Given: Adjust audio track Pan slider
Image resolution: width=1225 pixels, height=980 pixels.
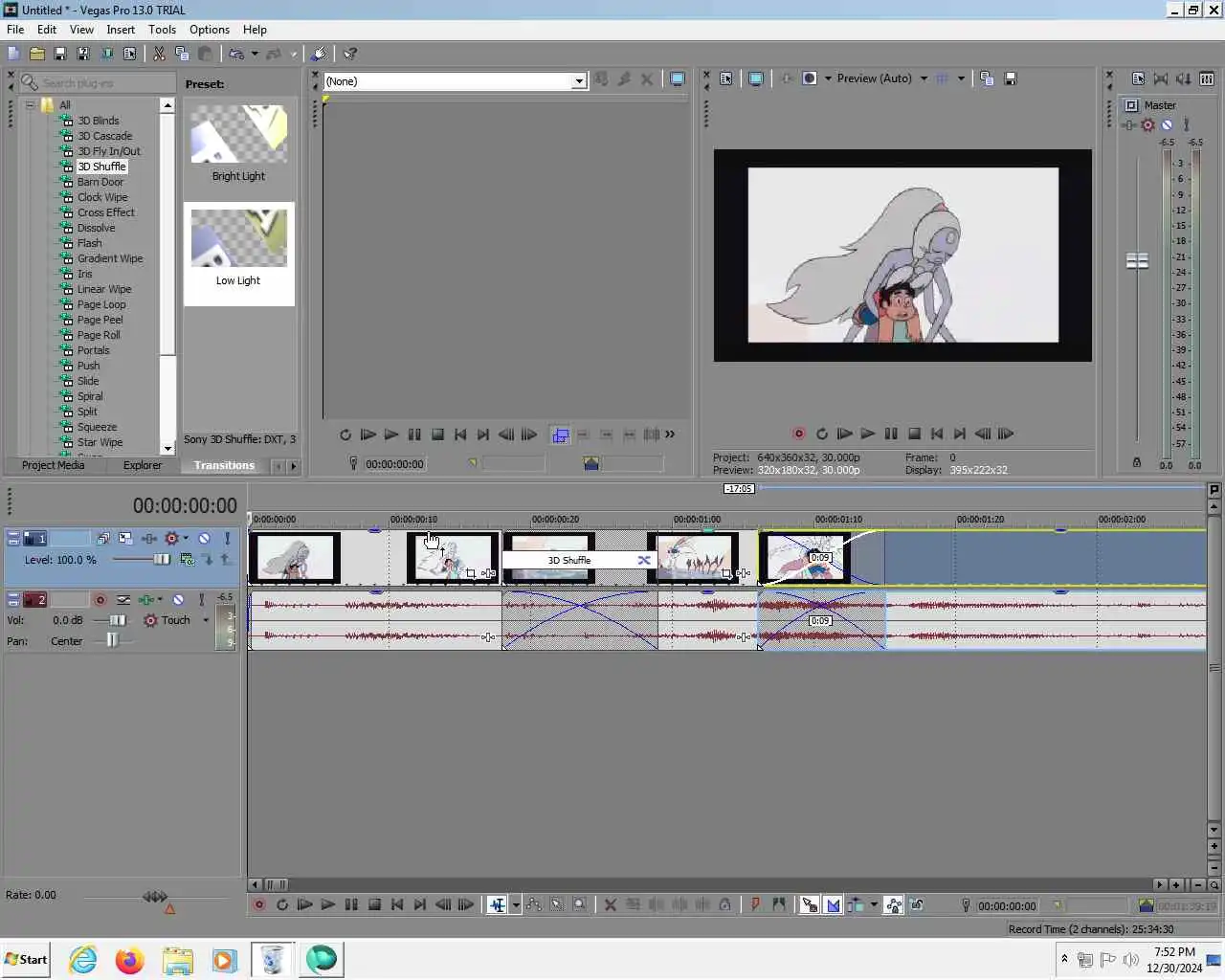Looking at the screenshot, I should [x=112, y=640].
